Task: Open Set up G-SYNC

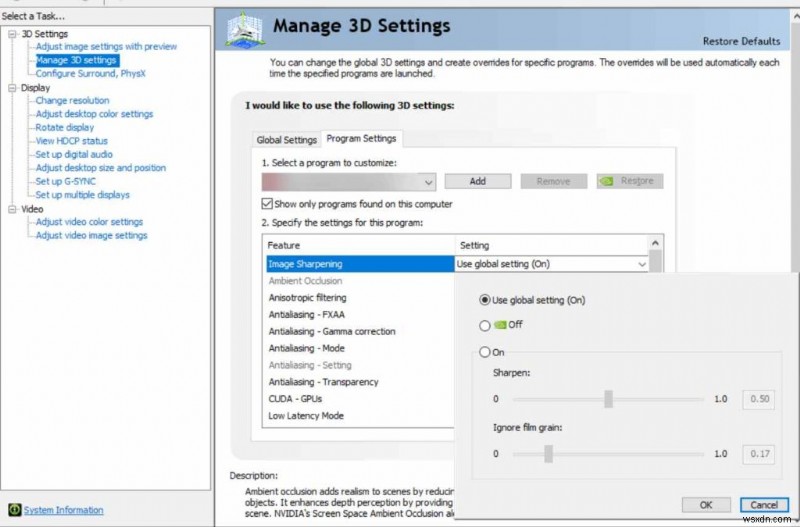Action: point(65,181)
